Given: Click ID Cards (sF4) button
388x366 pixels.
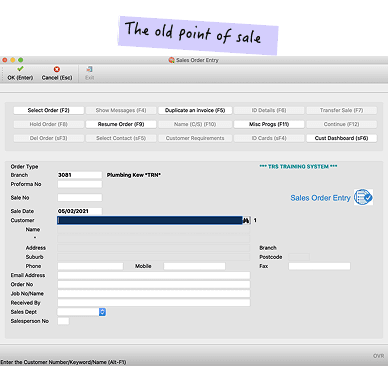Looking at the screenshot, I should pyautogui.click(x=269, y=138).
